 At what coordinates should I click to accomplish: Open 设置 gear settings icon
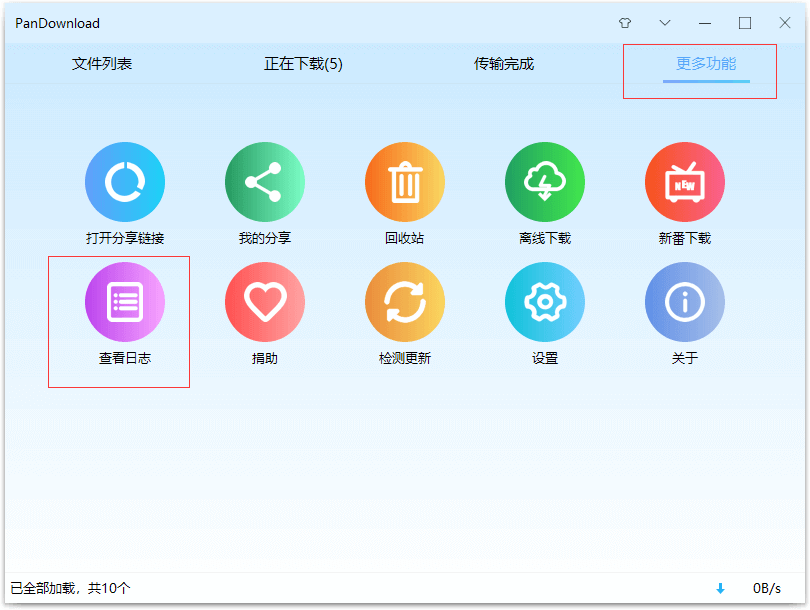pyautogui.click(x=545, y=302)
